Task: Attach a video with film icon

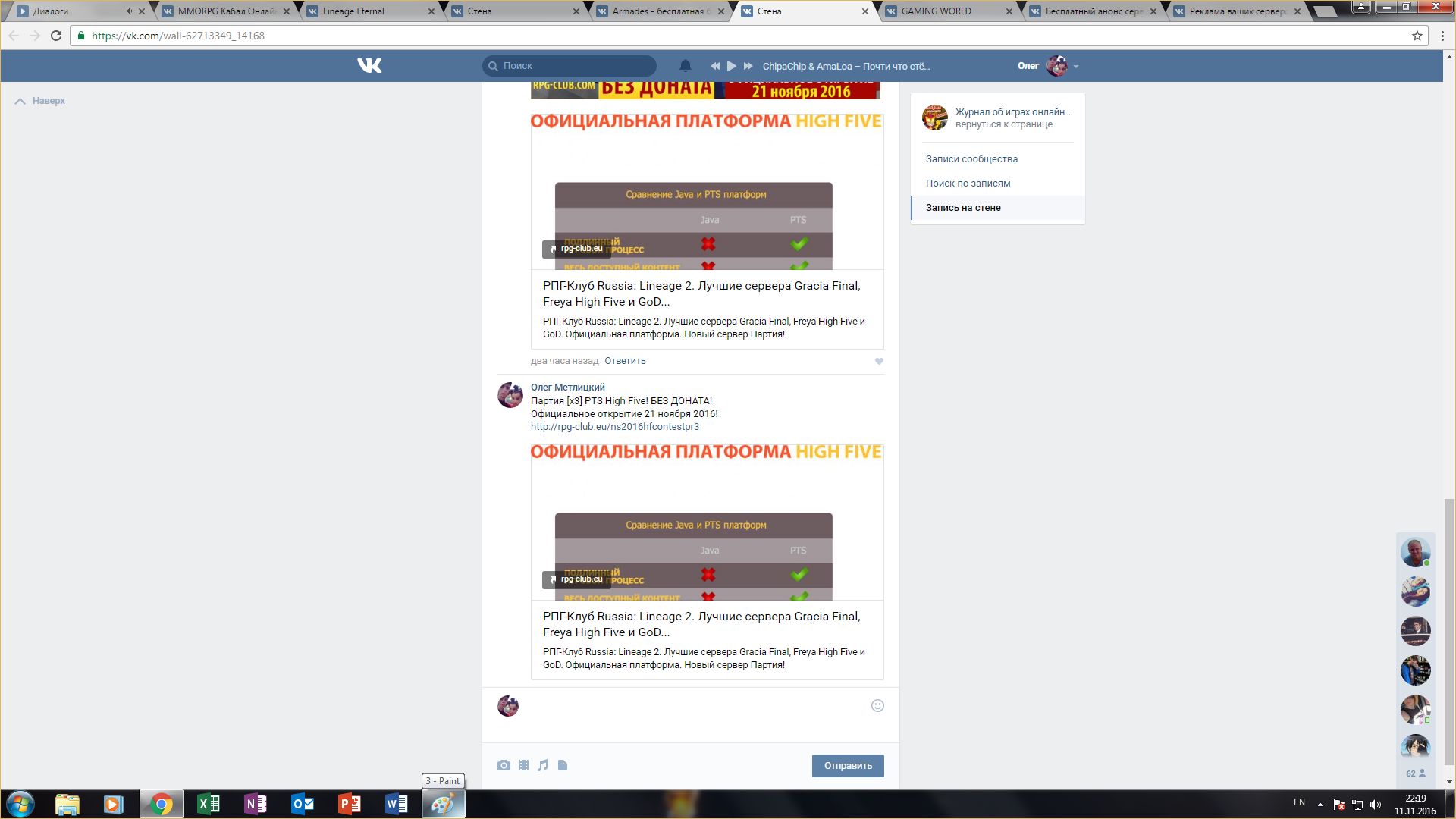Action: pos(523,766)
